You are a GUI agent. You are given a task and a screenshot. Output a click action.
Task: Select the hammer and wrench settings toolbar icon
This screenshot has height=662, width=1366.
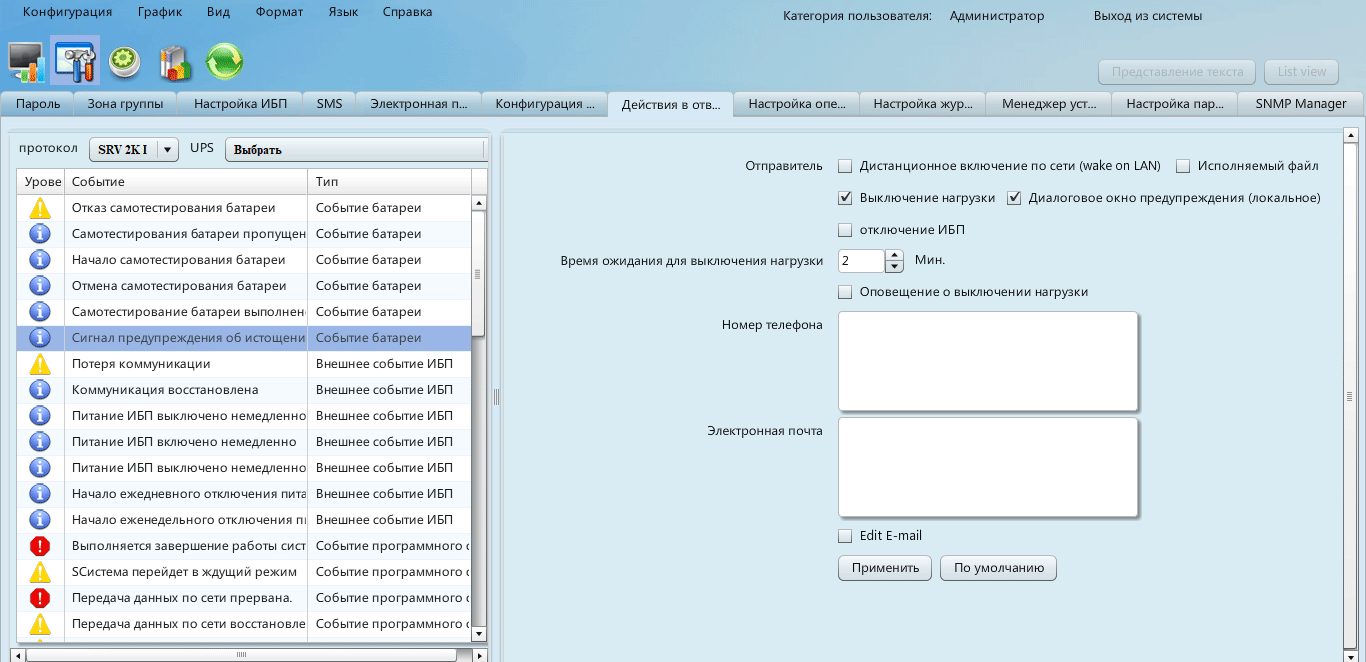[75, 63]
